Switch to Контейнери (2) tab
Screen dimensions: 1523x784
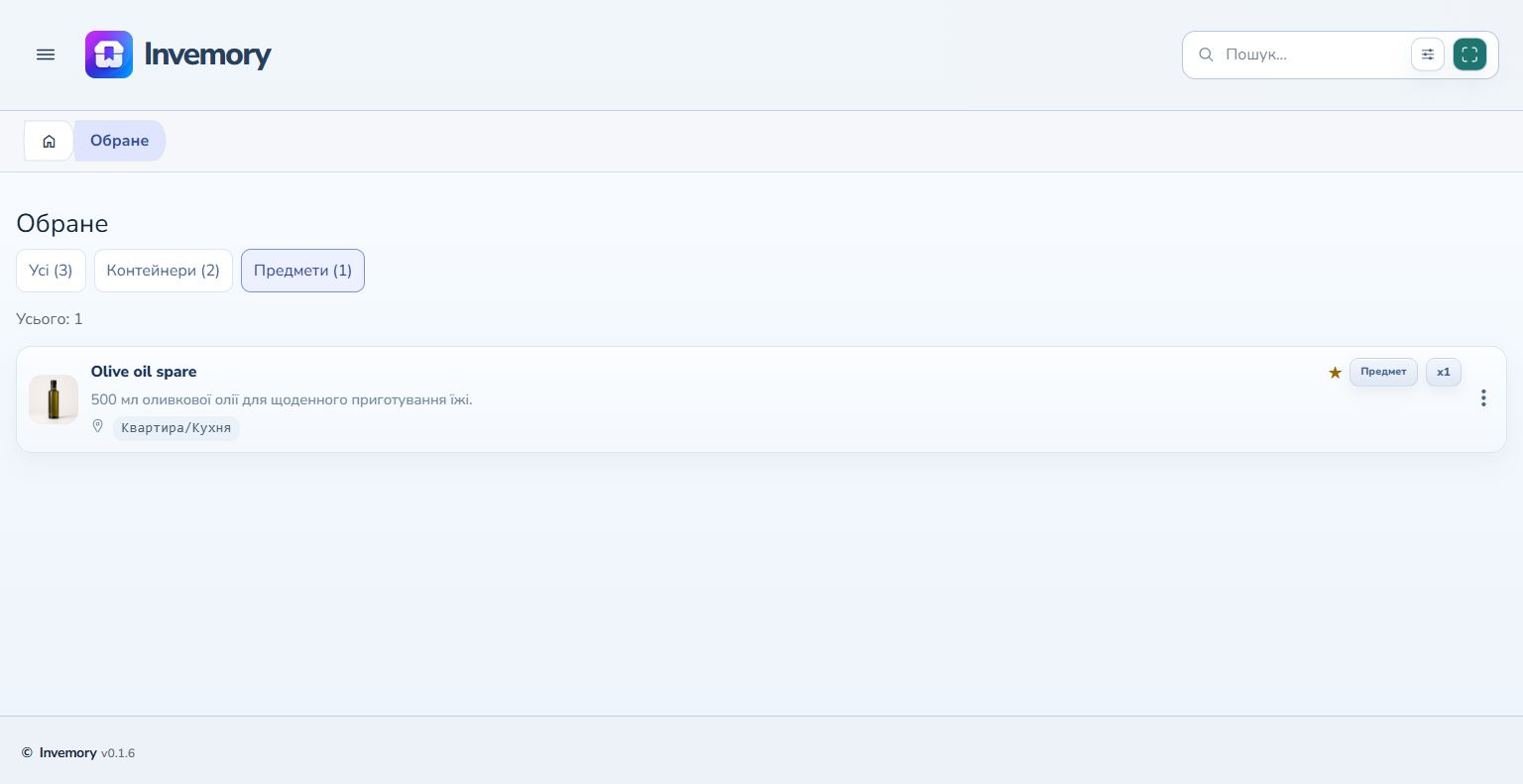tap(164, 271)
